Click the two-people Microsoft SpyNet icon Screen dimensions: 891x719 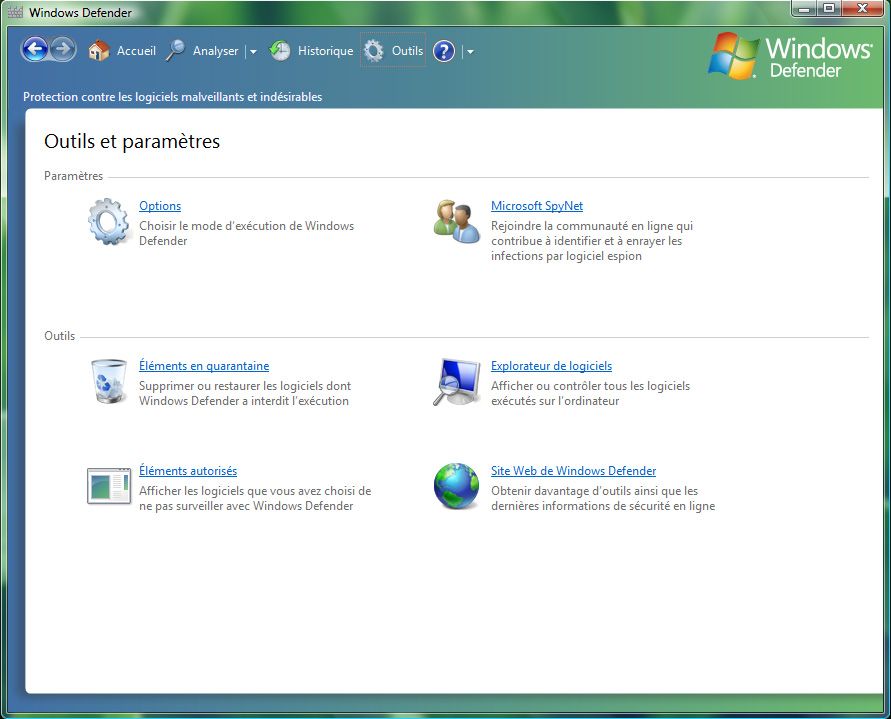[456, 222]
